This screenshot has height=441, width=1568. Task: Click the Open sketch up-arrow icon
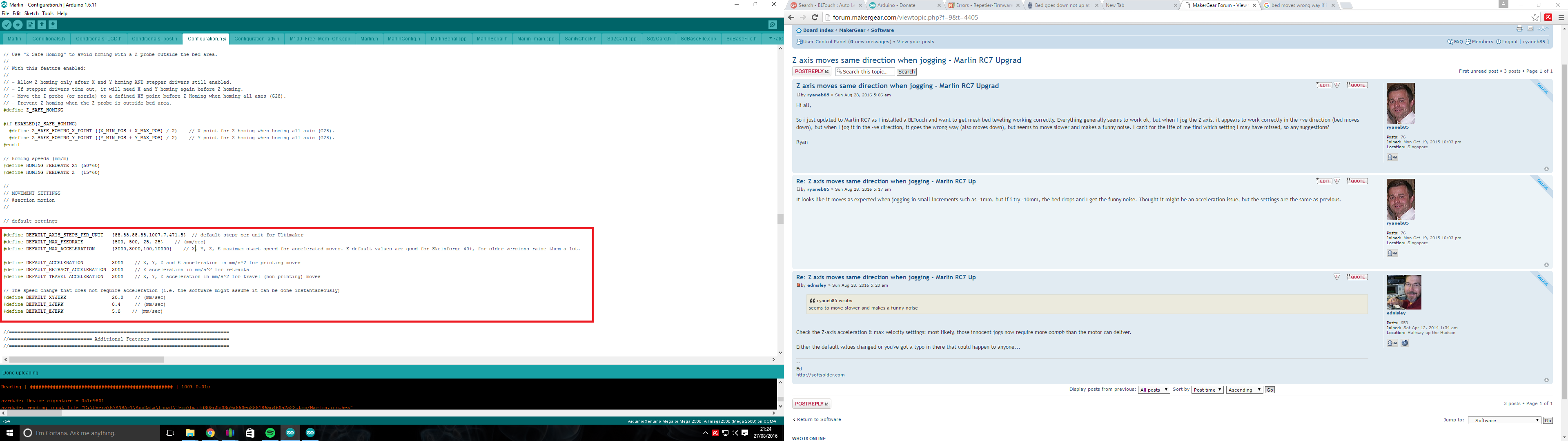[x=42, y=25]
